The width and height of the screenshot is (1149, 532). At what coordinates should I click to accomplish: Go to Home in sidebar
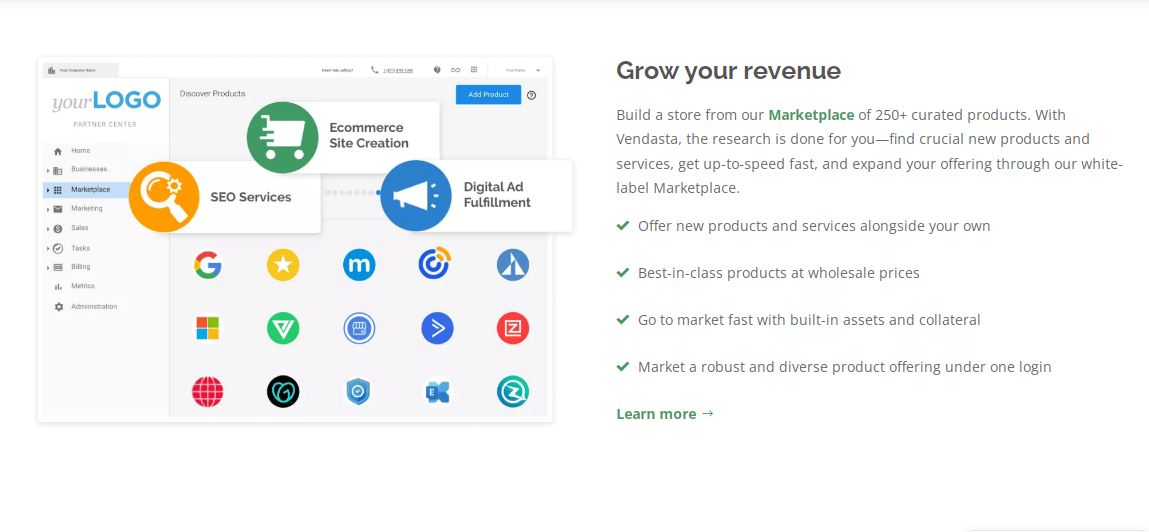[x=81, y=151]
